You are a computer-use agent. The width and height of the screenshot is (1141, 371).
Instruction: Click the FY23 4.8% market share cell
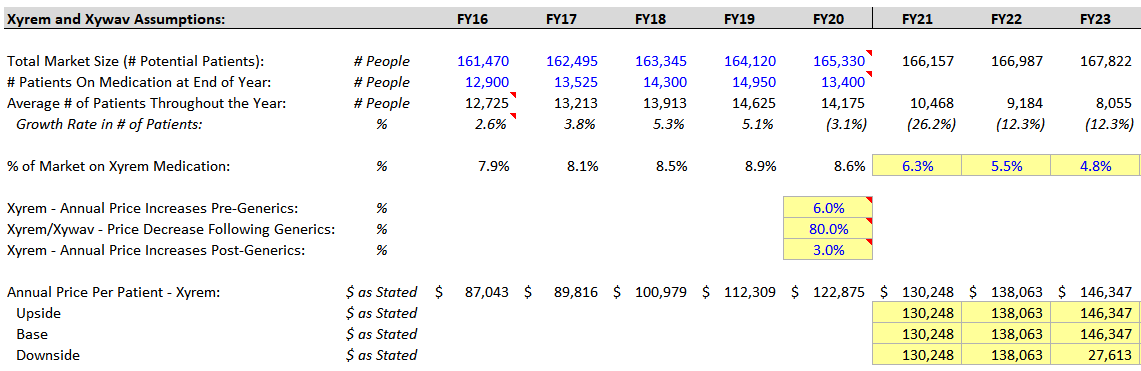click(x=1095, y=166)
